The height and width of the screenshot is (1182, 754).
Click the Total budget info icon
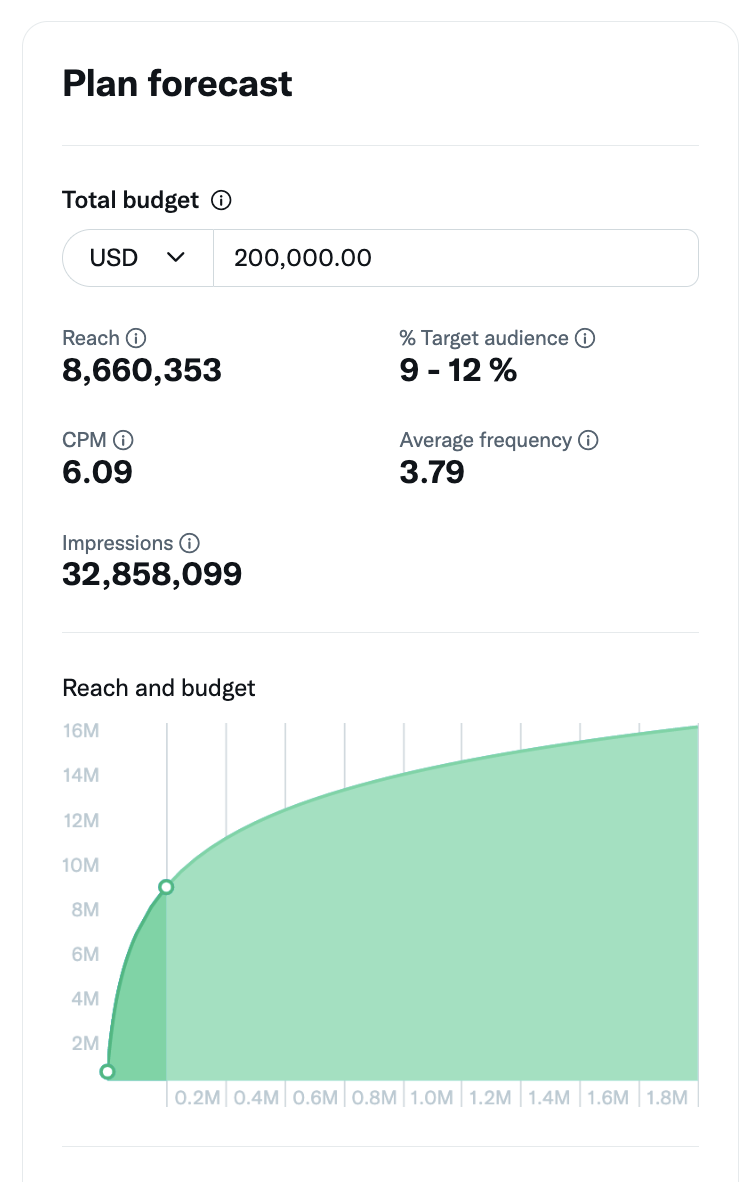coord(221,201)
